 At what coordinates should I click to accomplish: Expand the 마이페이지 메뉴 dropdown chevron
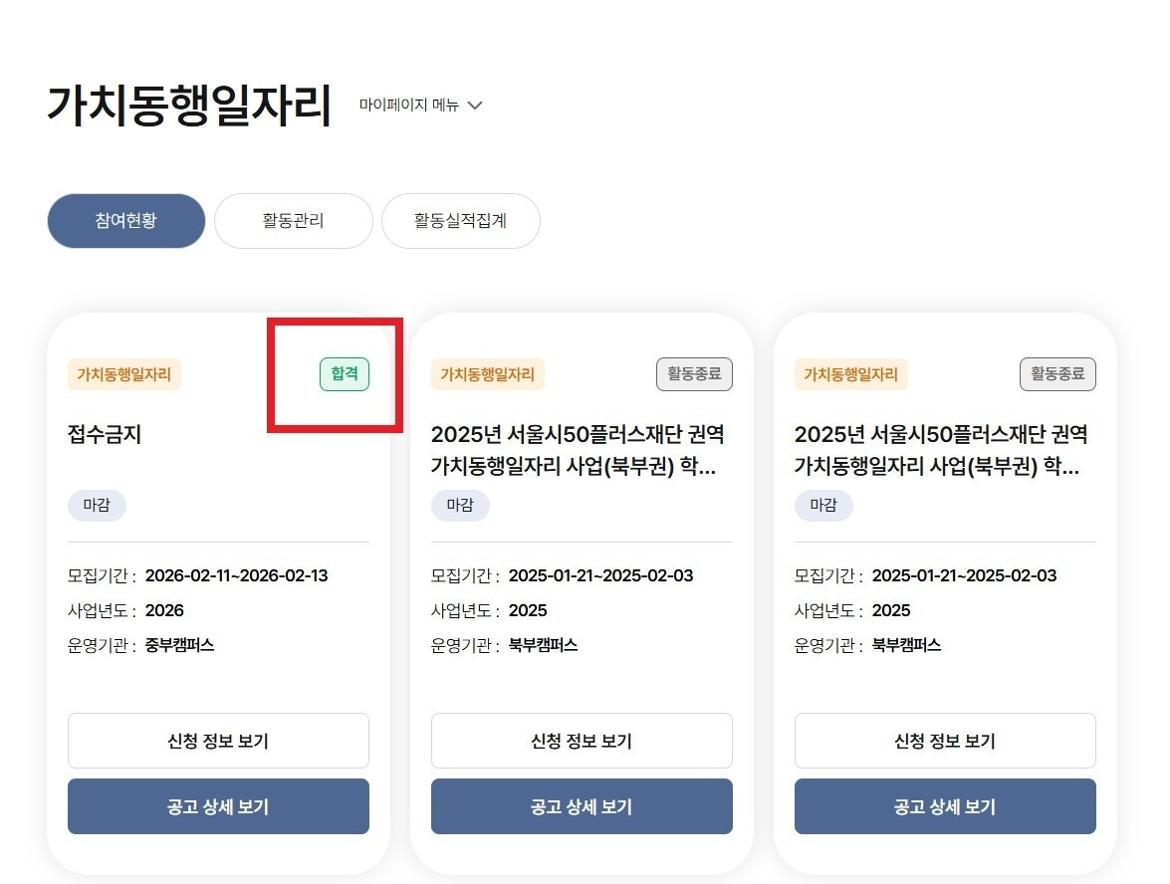(x=475, y=106)
